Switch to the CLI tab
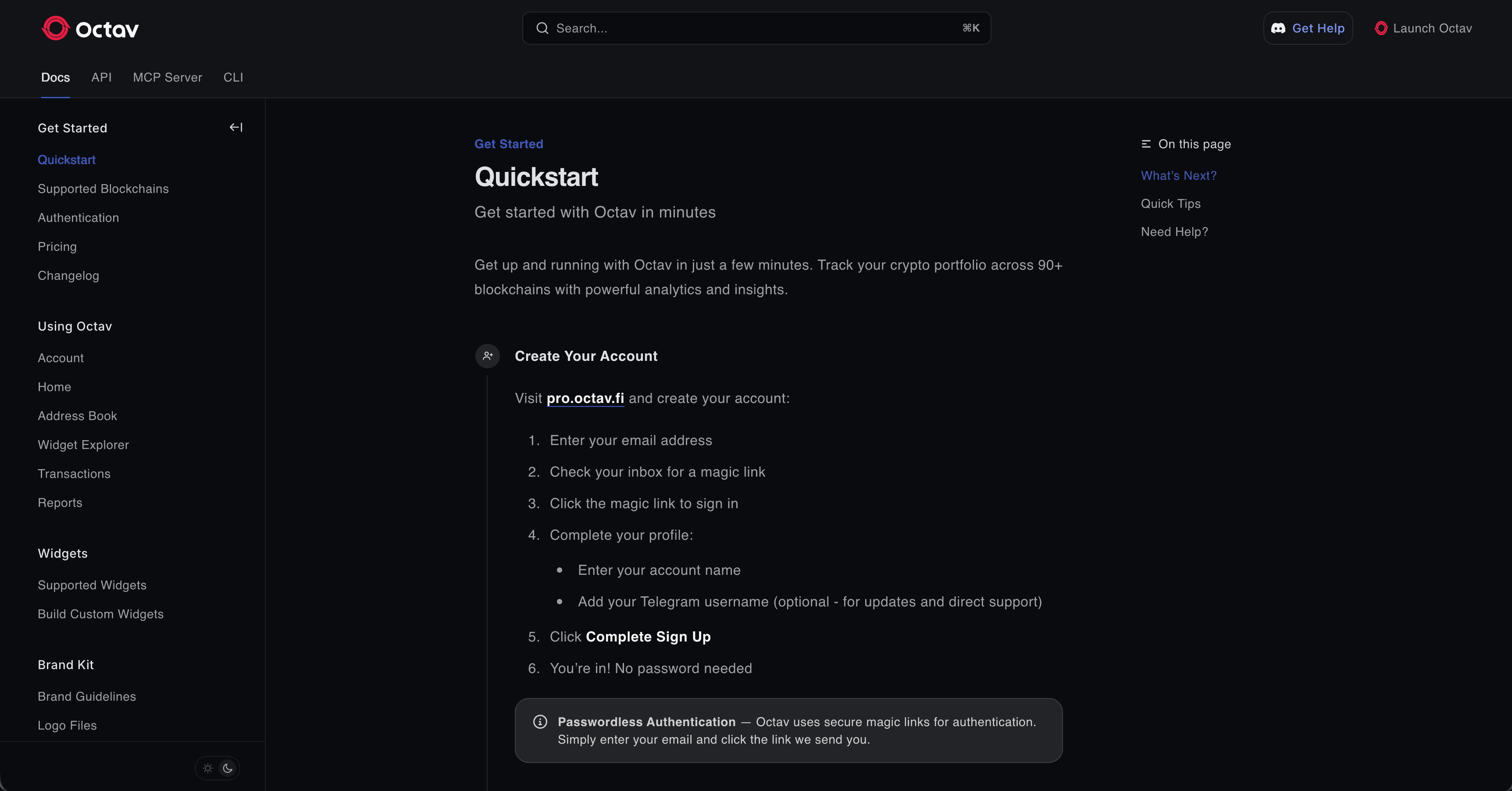The width and height of the screenshot is (1512, 791). point(232,78)
